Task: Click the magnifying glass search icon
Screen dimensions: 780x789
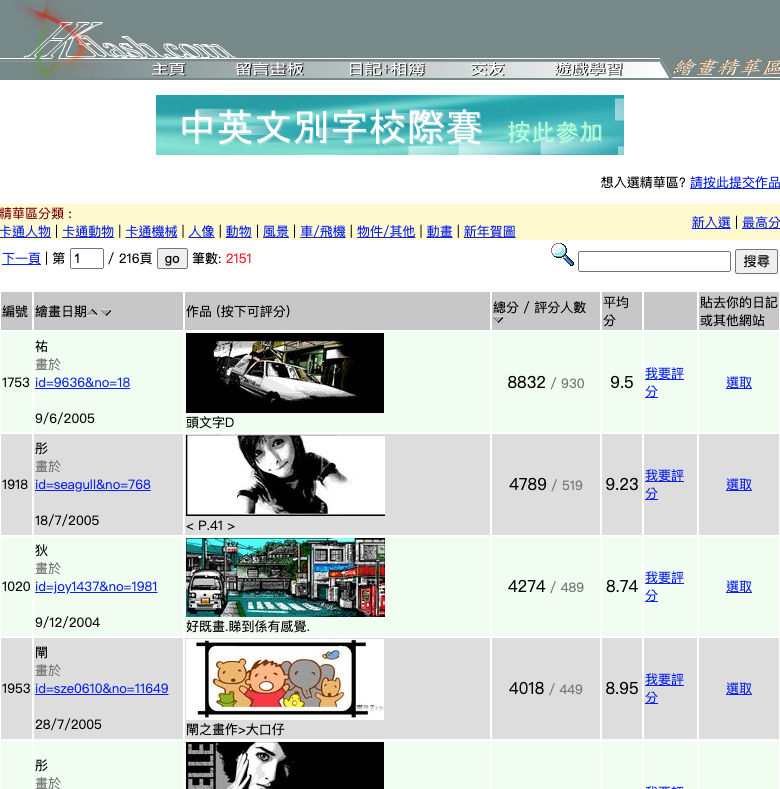Action: tap(562, 255)
